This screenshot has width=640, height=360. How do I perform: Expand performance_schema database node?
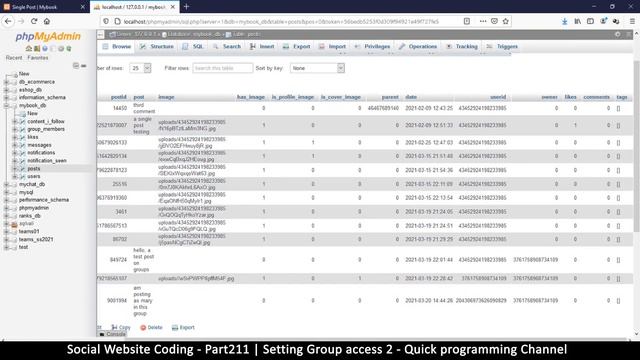tap(6, 200)
